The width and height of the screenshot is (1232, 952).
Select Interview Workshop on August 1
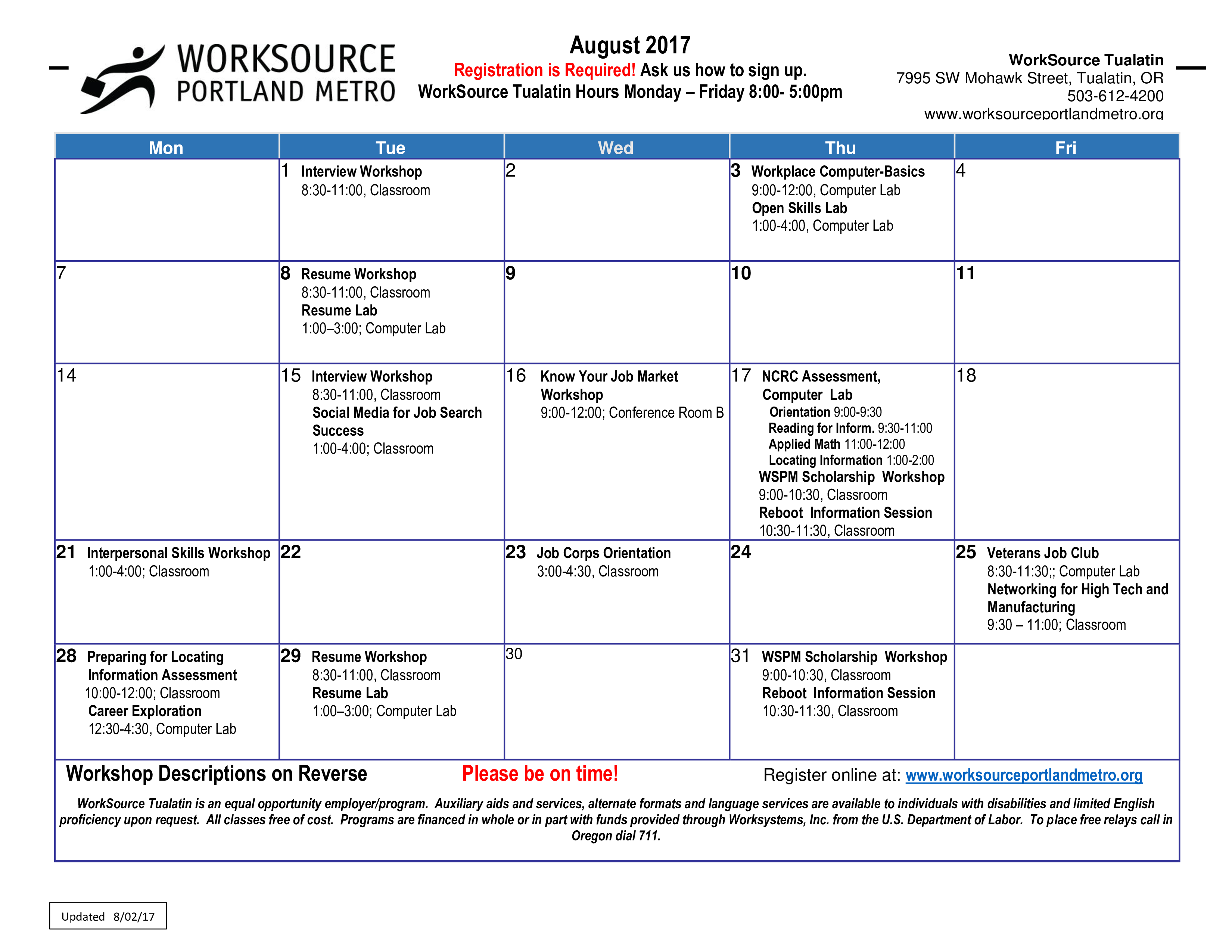(361, 171)
